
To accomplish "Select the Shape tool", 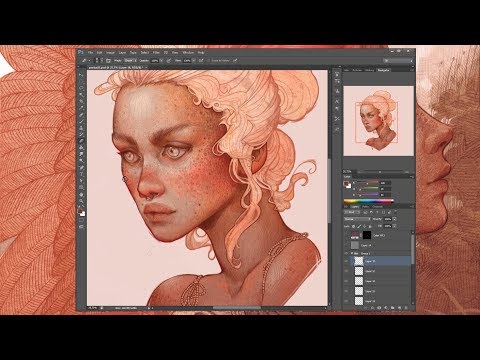I will 81,187.
